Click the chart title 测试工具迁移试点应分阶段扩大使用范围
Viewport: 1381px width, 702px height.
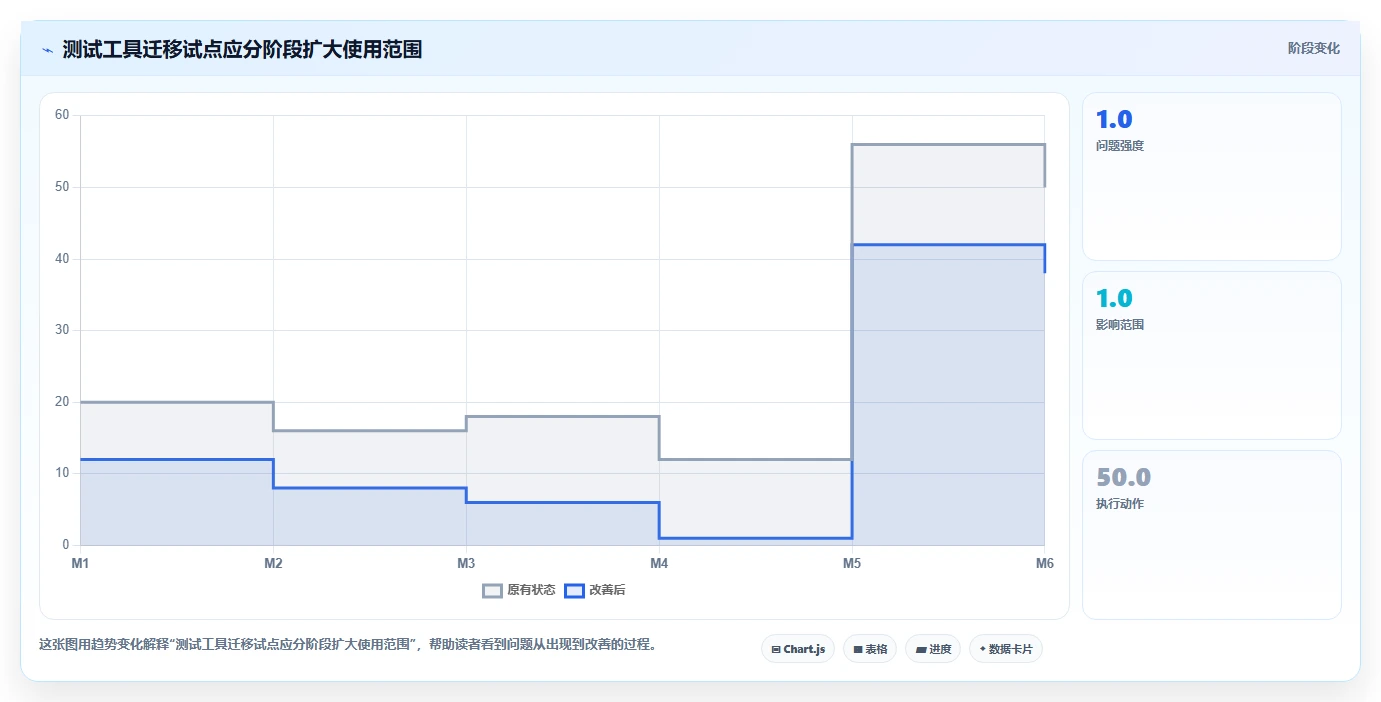(242, 49)
